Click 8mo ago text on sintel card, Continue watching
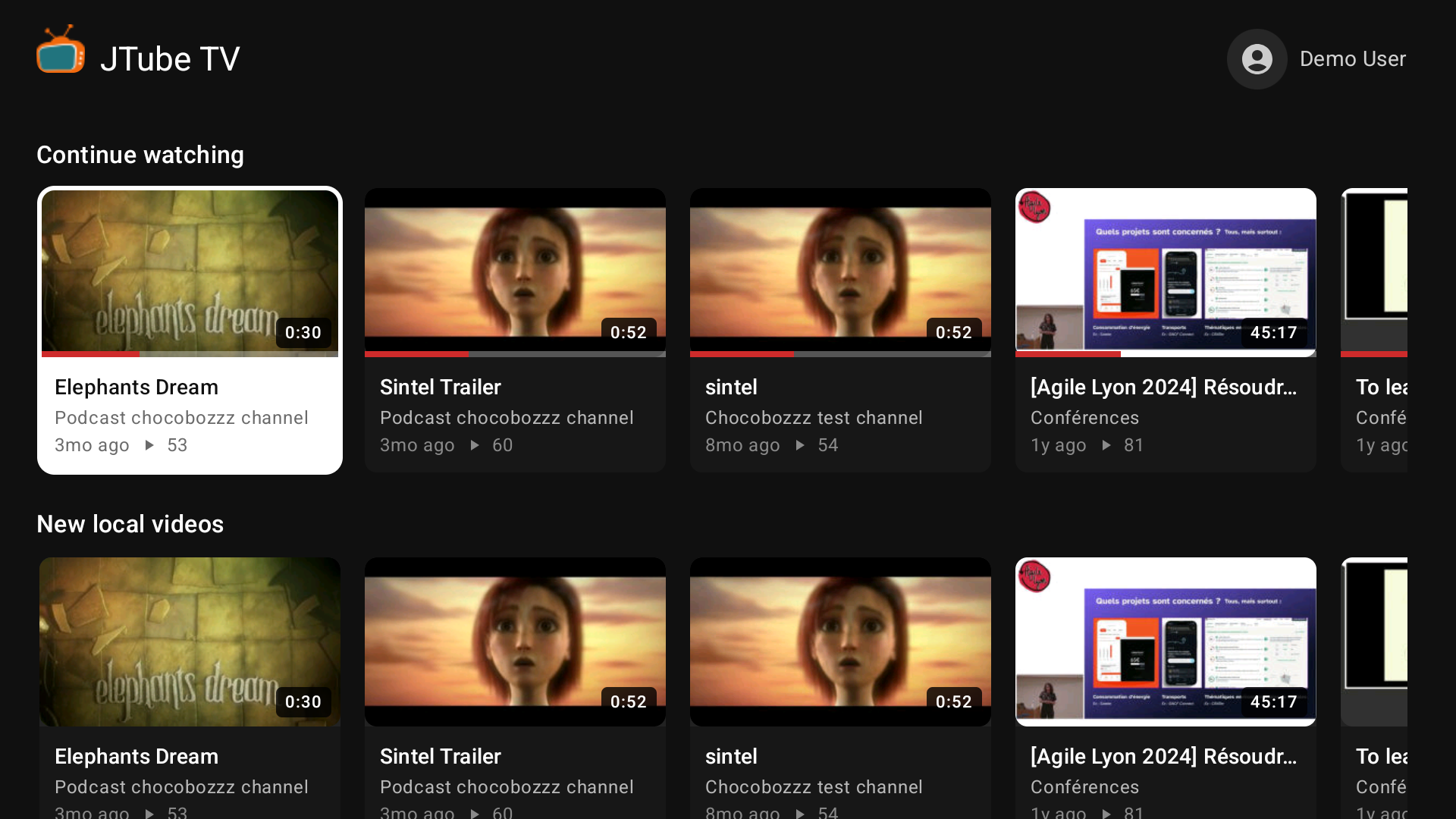The height and width of the screenshot is (819, 1456). point(742,445)
